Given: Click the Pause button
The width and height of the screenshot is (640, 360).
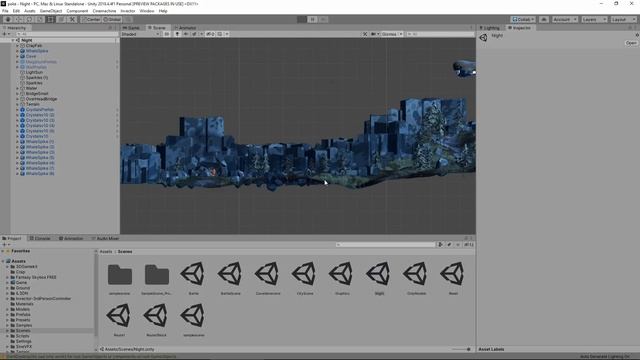Looking at the screenshot, I should pyautogui.click(x=312, y=19).
